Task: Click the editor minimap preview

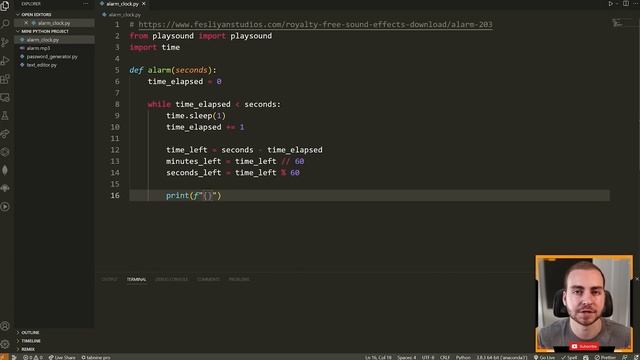Action: point(617,23)
